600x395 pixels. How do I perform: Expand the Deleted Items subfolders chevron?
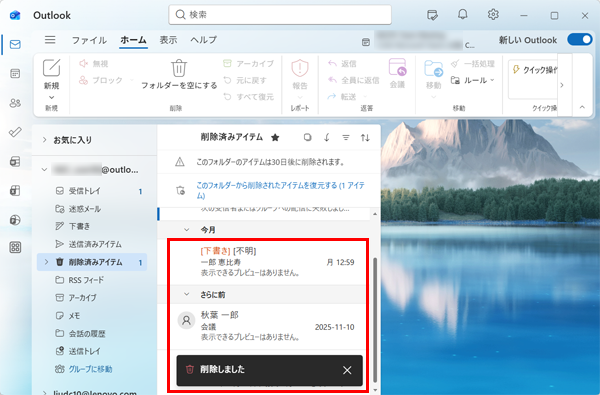pos(46,262)
